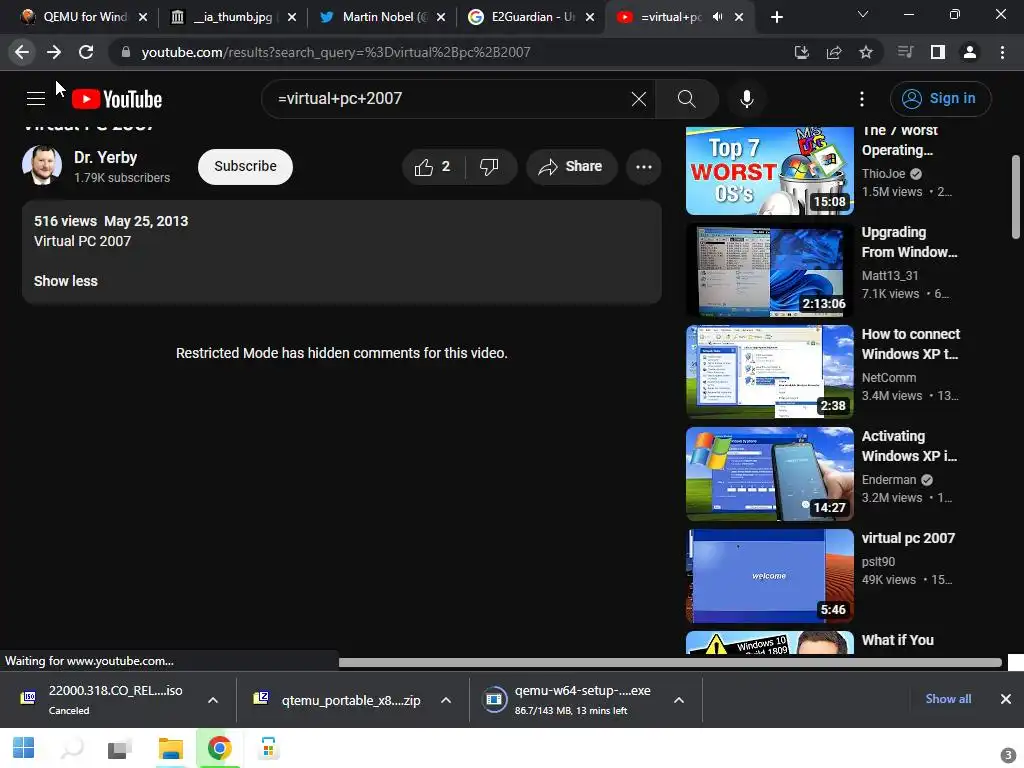Open YouTube settings three-dot menu
Viewport: 1024px width, 768px height.
862,99
